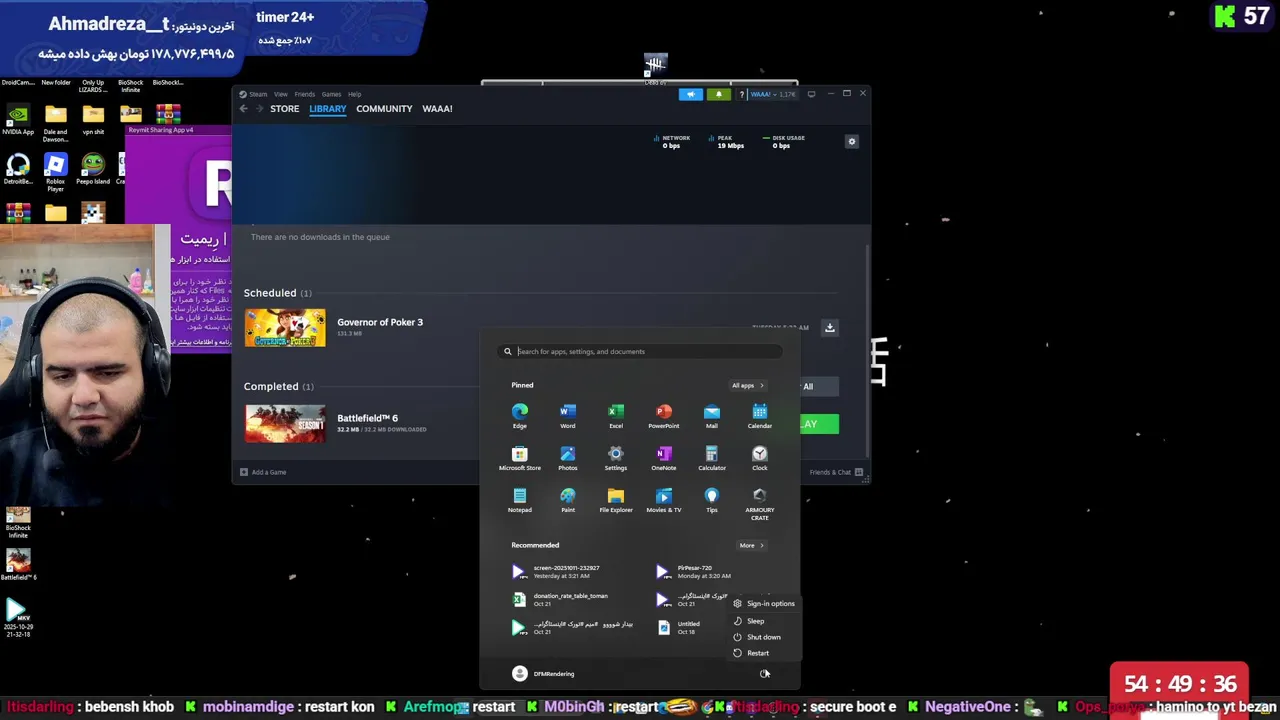Open the WAAA! profile tab
Screen dimensions: 1280x720
[x=437, y=109]
